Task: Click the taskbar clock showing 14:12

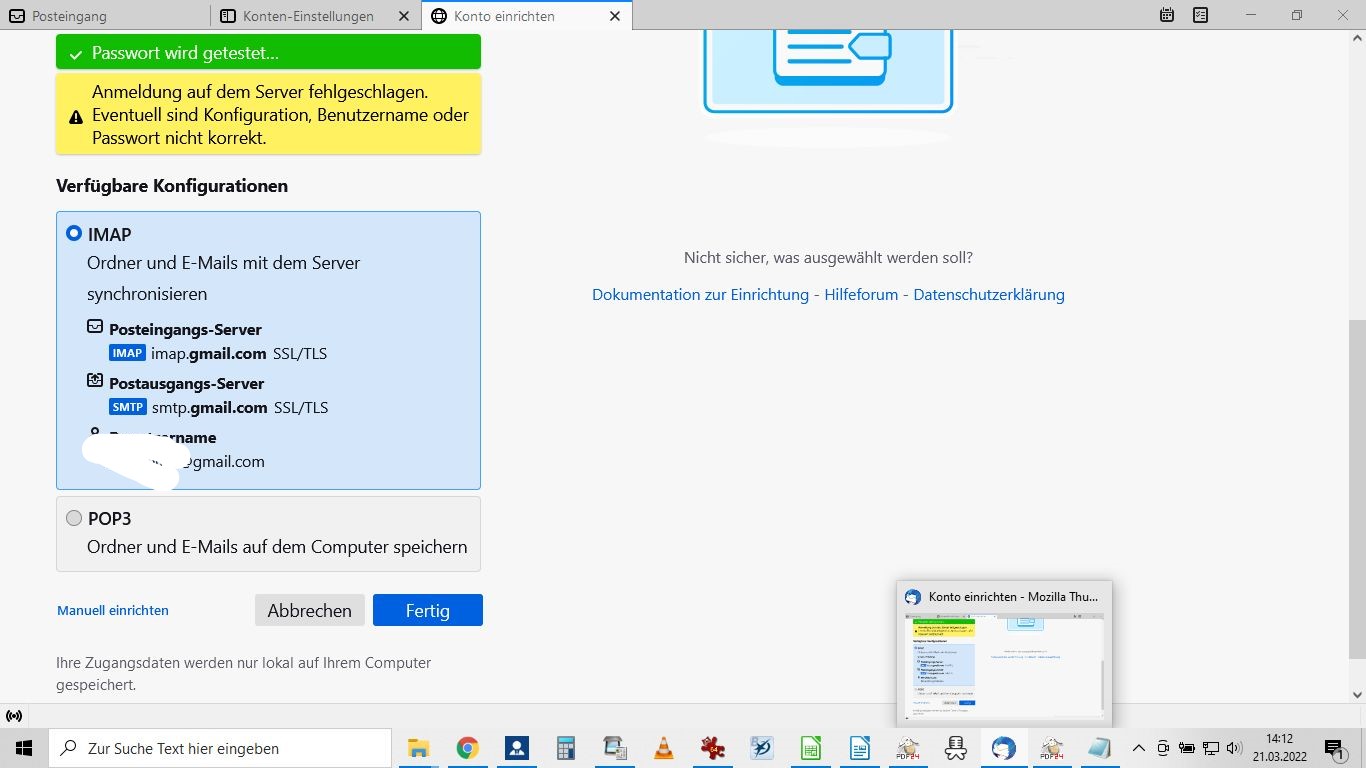Action: tap(1279, 748)
